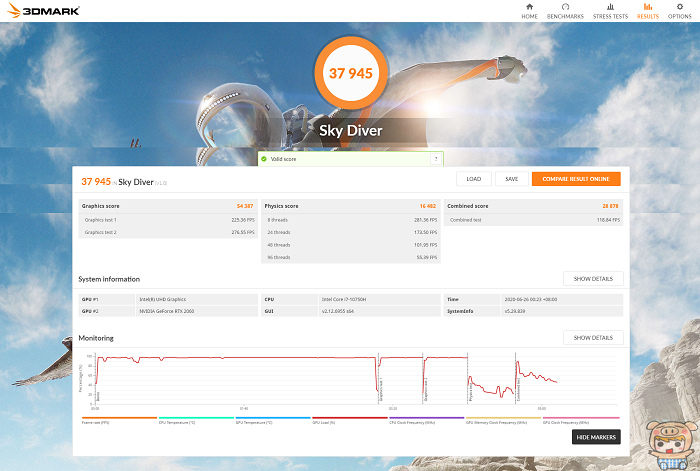The width and height of the screenshot is (700, 471).
Task: Select the 24 threads row
Action: (x=351, y=232)
